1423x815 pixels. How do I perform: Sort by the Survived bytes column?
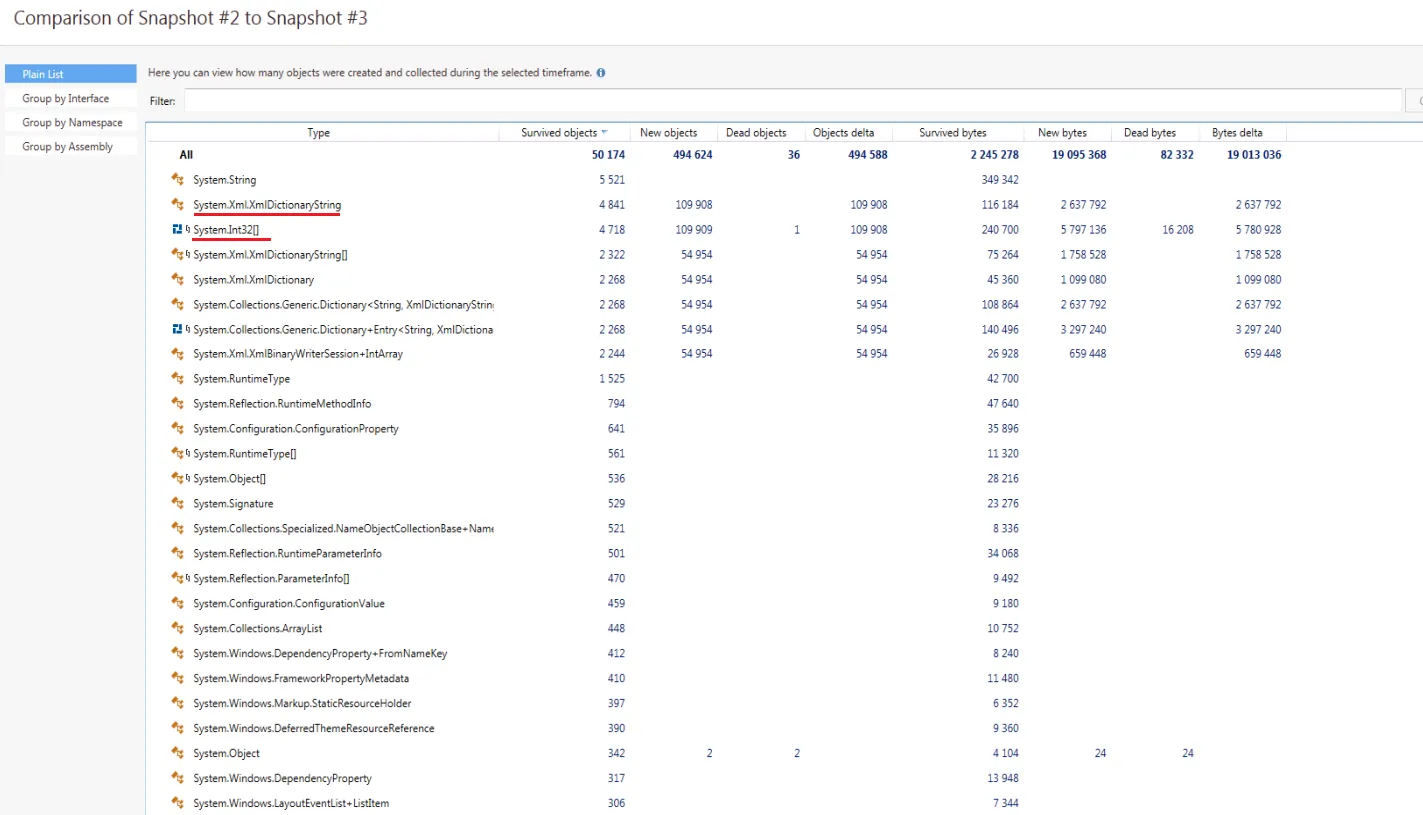[953, 133]
